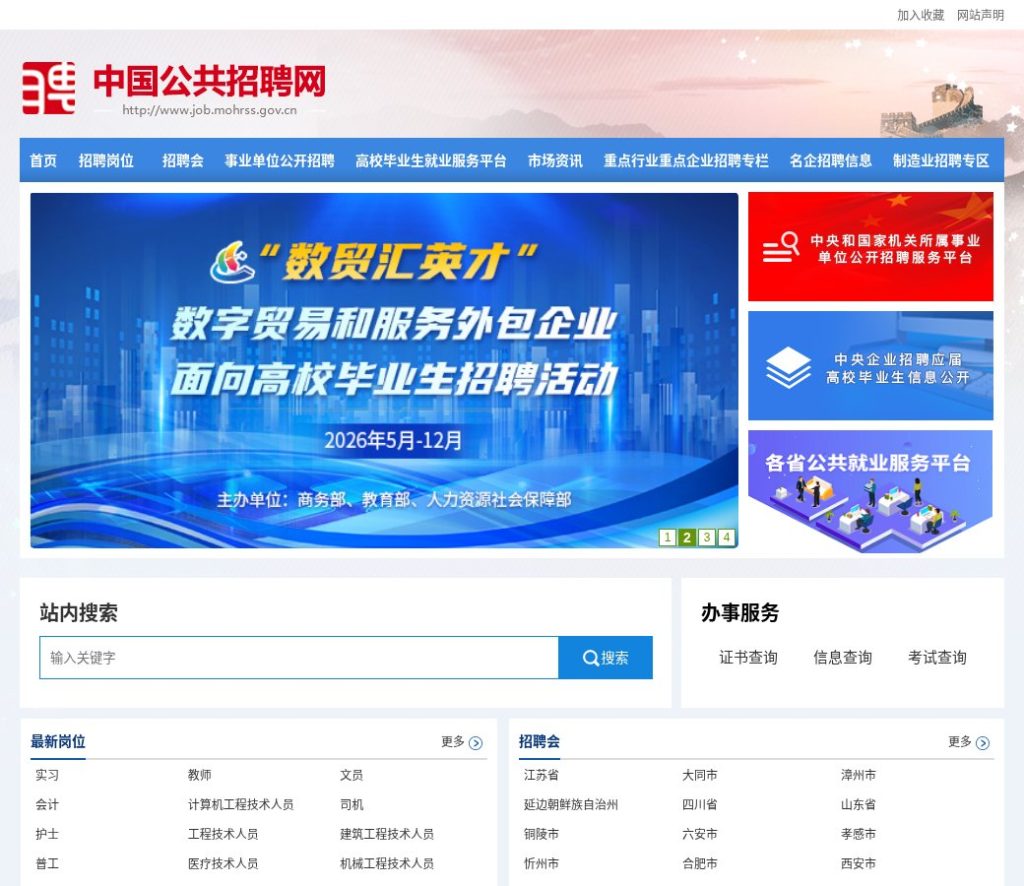Screen dimensions: 1024x886
Task: Open 证书查询 service
Action: [748, 657]
